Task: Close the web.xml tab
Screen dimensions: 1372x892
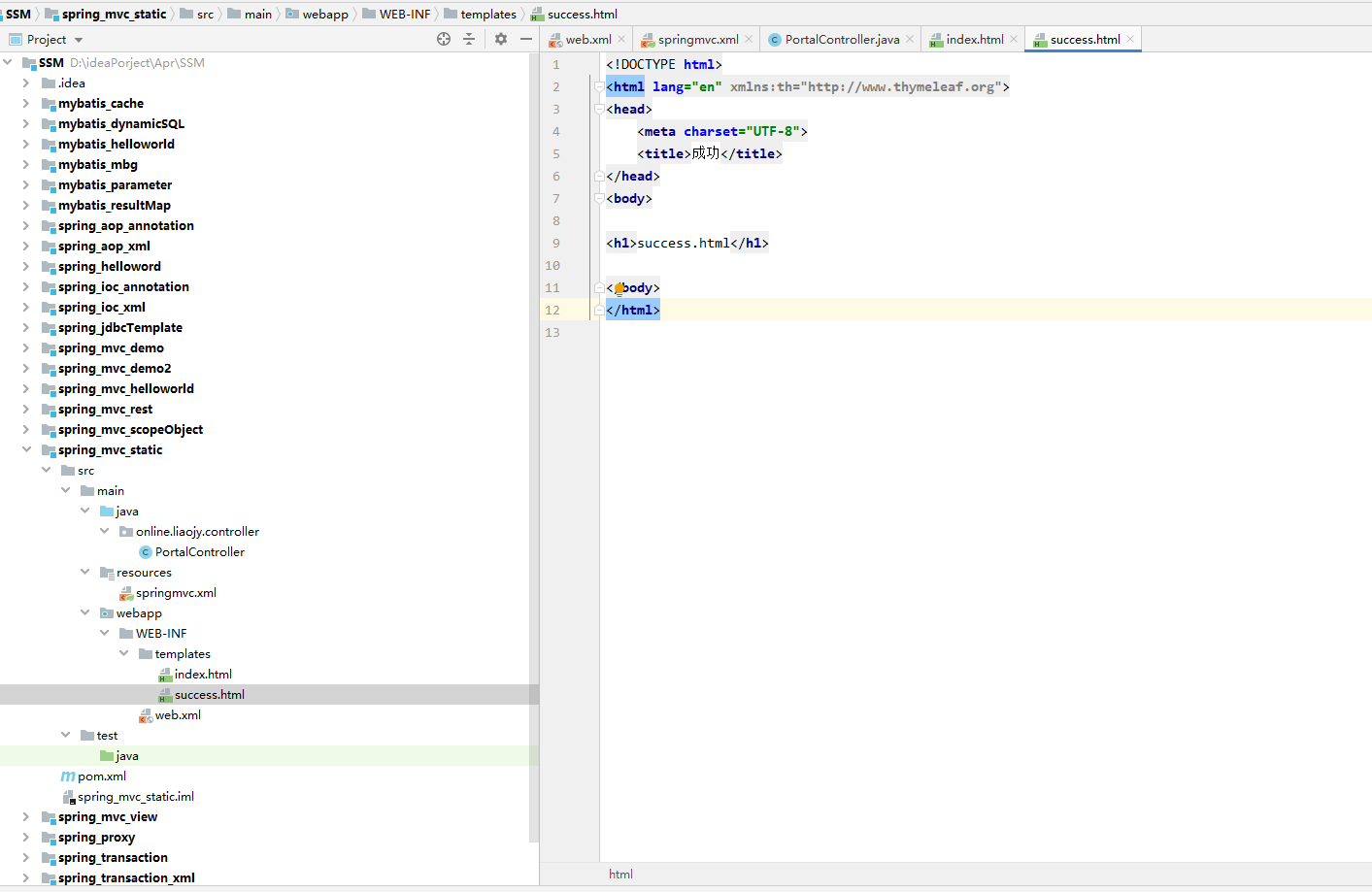Action: point(622,40)
